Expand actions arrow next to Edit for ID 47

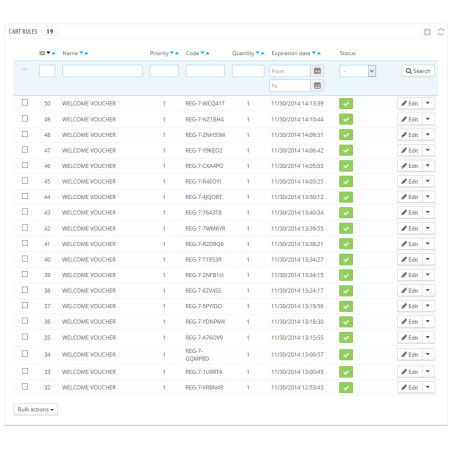tap(428, 150)
